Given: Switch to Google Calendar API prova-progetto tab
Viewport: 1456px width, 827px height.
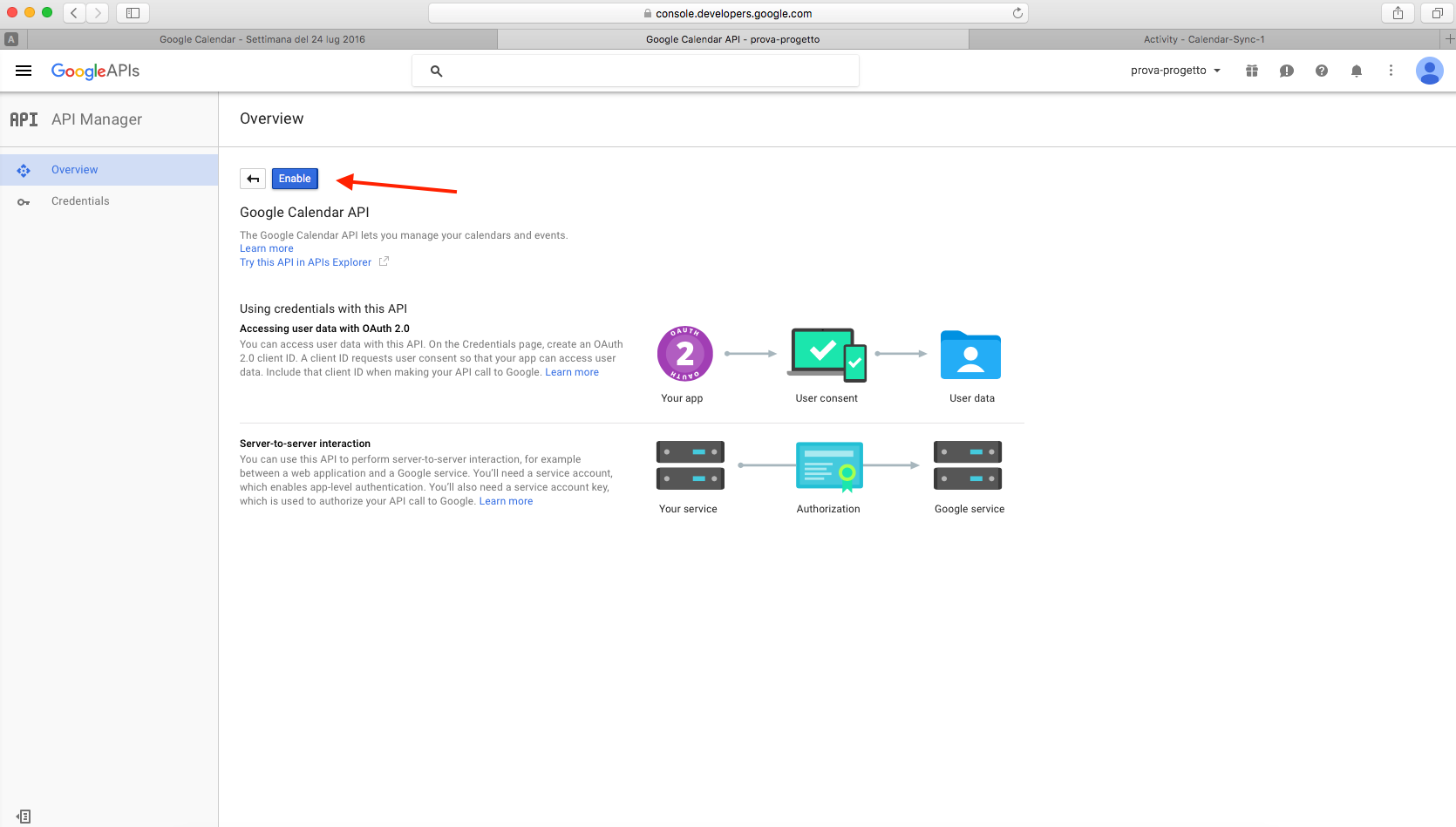Looking at the screenshot, I should point(732,39).
